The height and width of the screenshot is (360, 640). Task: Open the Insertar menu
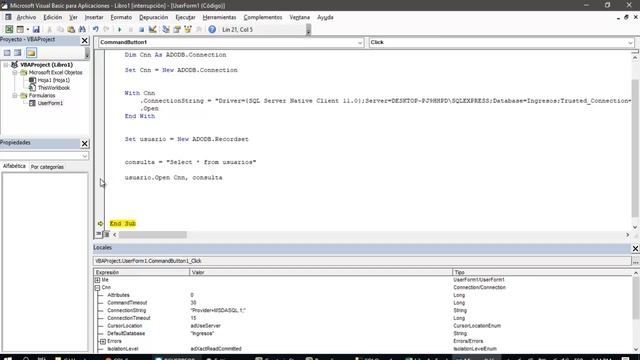point(94,18)
